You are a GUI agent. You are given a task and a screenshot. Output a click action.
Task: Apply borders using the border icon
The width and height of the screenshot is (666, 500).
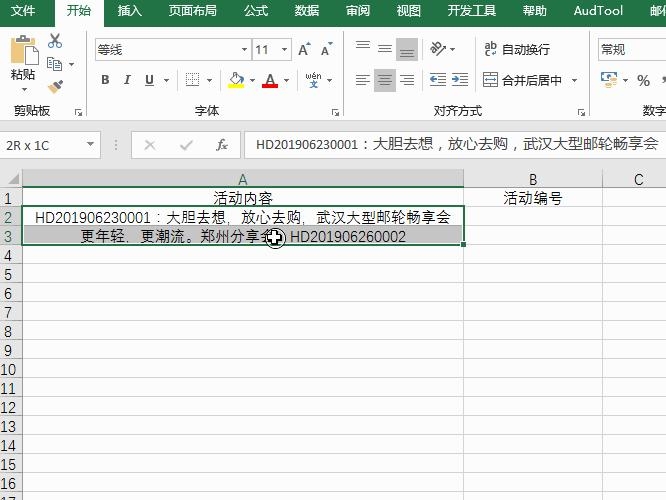click(x=192, y=80)
